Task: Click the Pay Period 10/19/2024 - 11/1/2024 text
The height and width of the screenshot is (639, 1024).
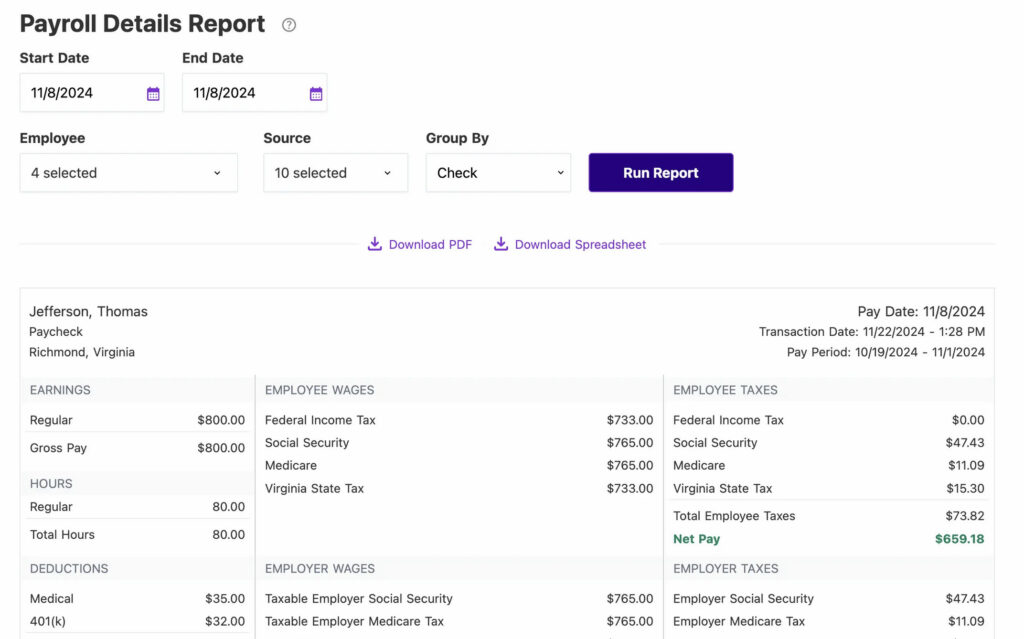Action: 886,352
